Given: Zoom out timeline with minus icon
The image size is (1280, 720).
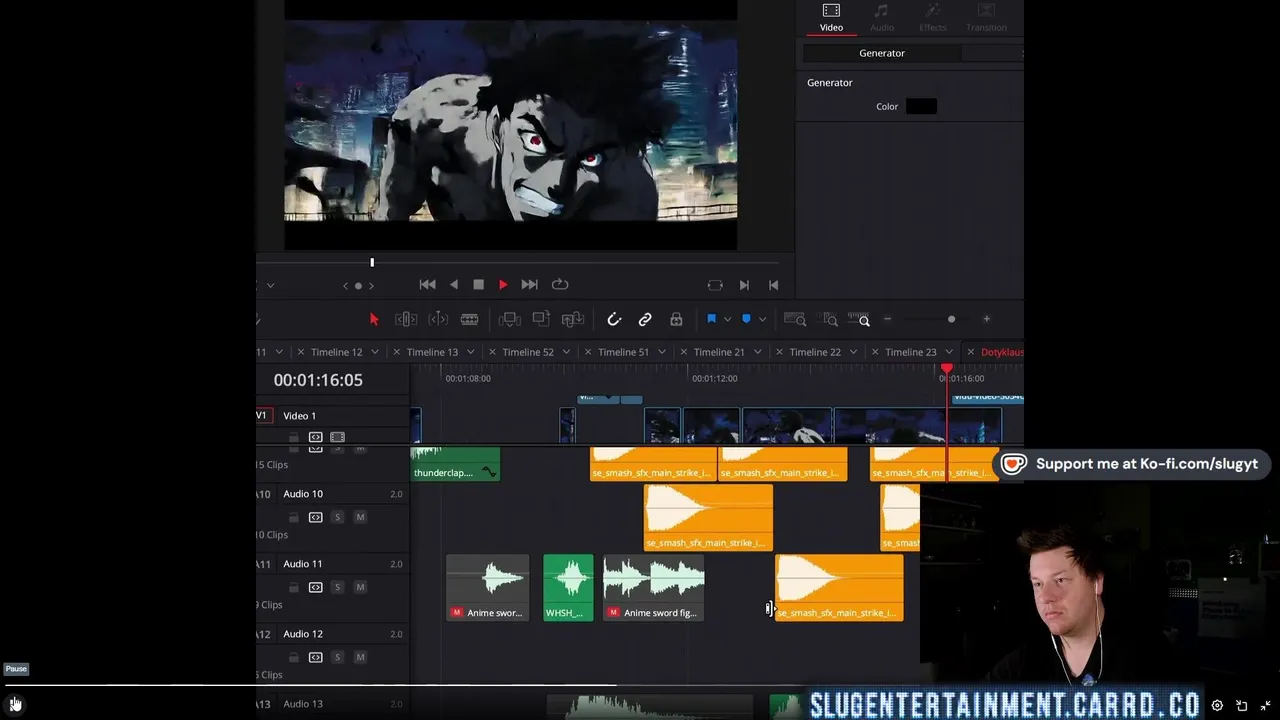Looking at the screenshot, I should [887, 319].
